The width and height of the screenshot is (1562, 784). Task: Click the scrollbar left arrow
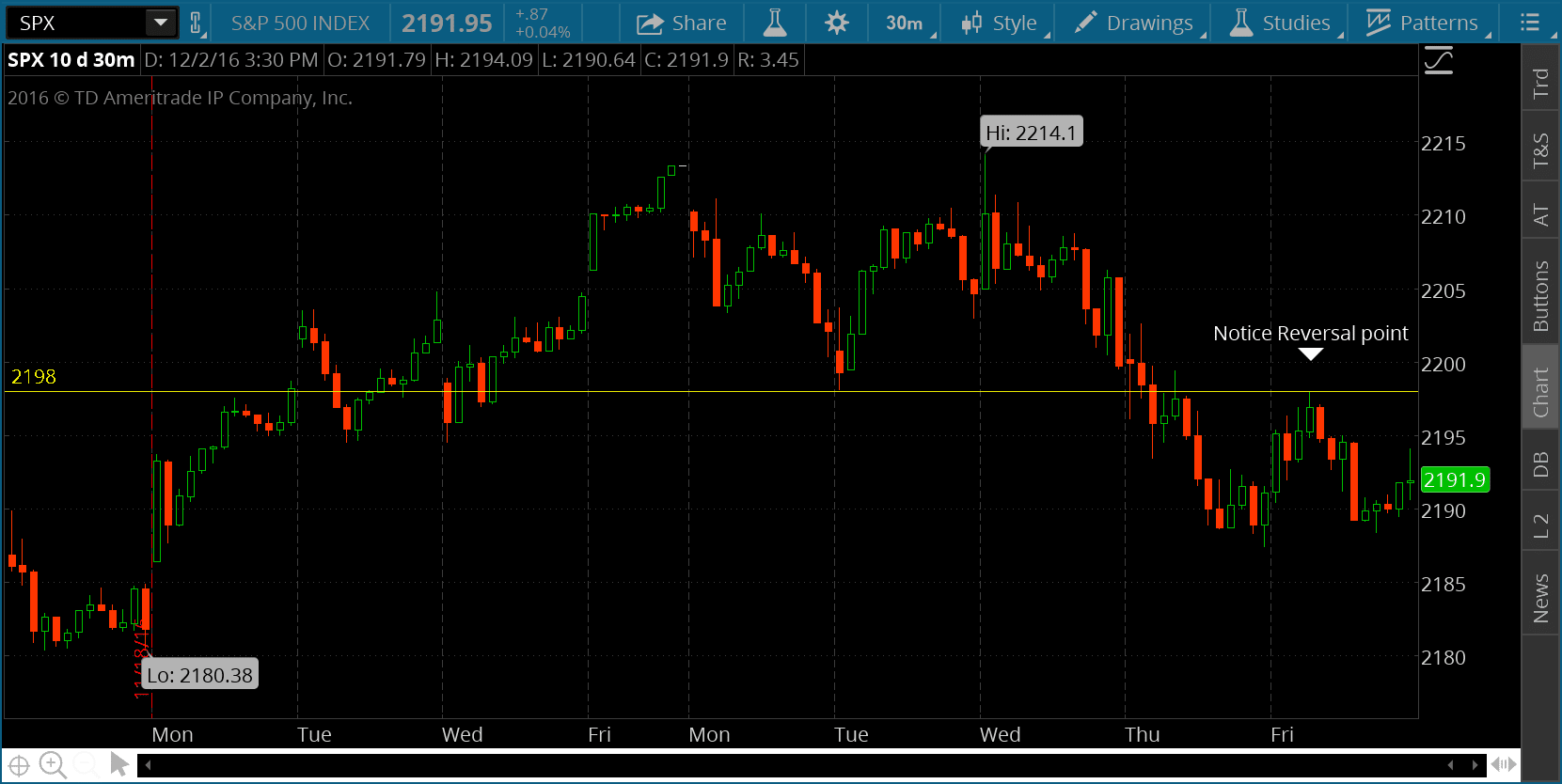click(148, 765)
